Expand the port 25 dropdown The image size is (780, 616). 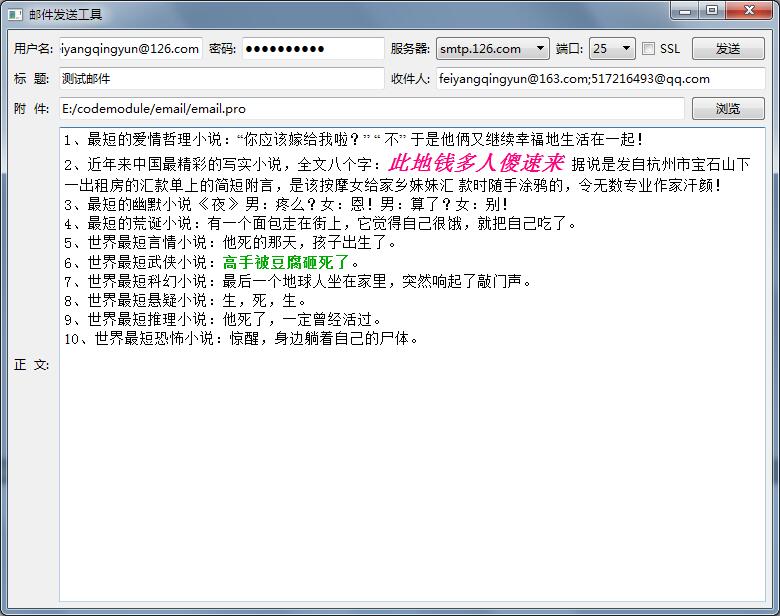click(x=612, y=49)
